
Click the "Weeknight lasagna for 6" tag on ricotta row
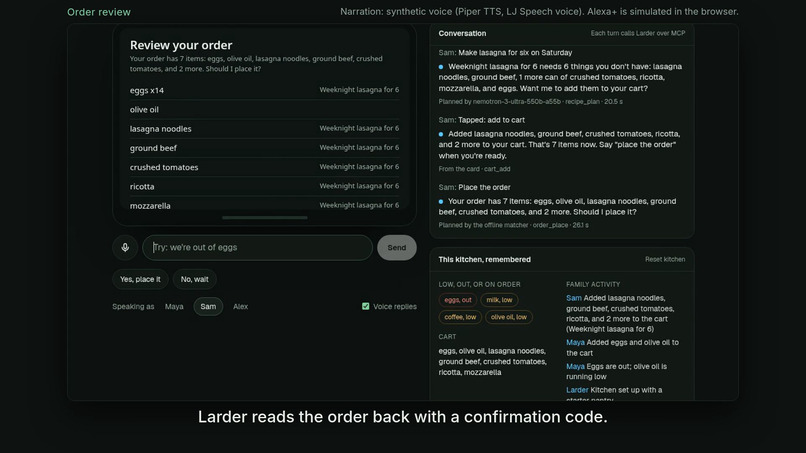[359, 186]
